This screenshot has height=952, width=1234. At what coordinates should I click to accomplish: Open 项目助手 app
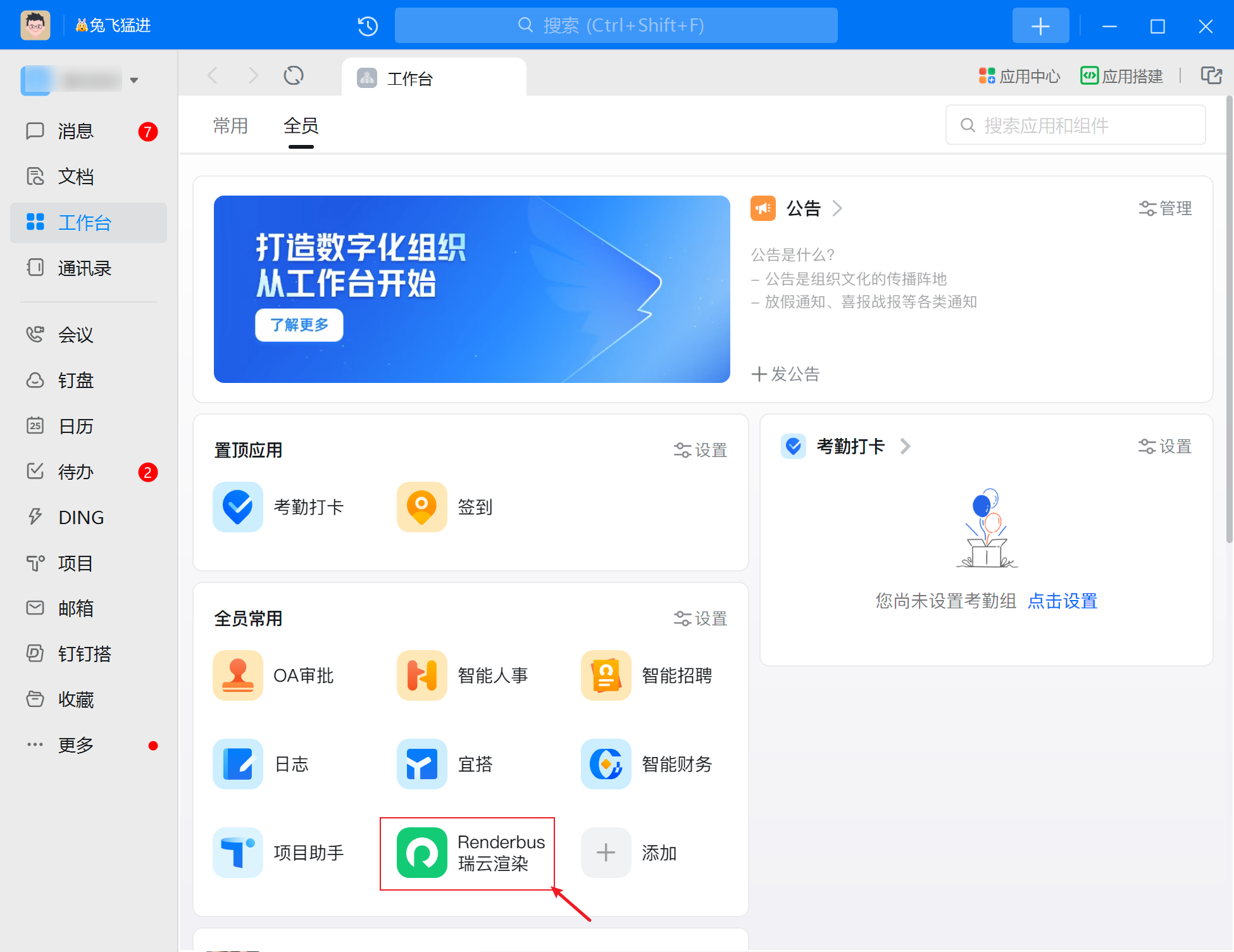click(278, 853)
